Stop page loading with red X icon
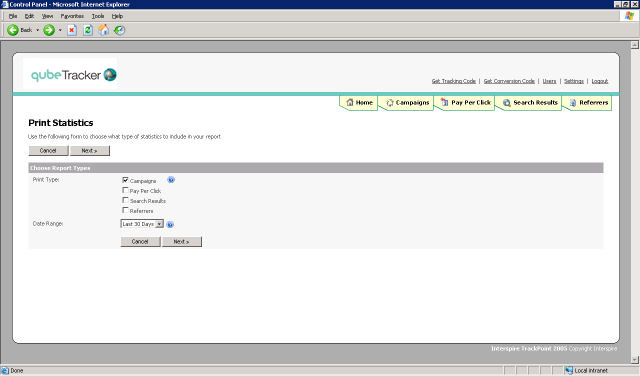This screenshot has width=640, height=377. click(72, 30)
